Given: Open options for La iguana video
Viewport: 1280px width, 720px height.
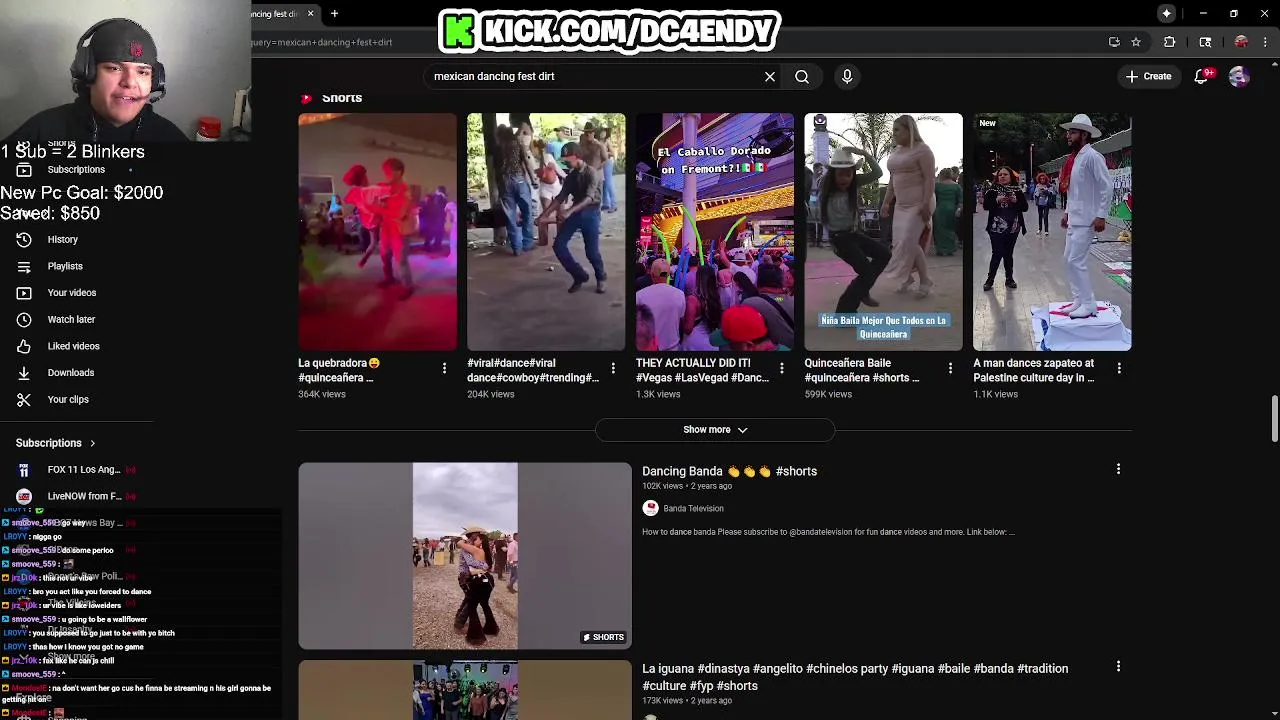Looking at the screenshot, I should click(1118, 666).
